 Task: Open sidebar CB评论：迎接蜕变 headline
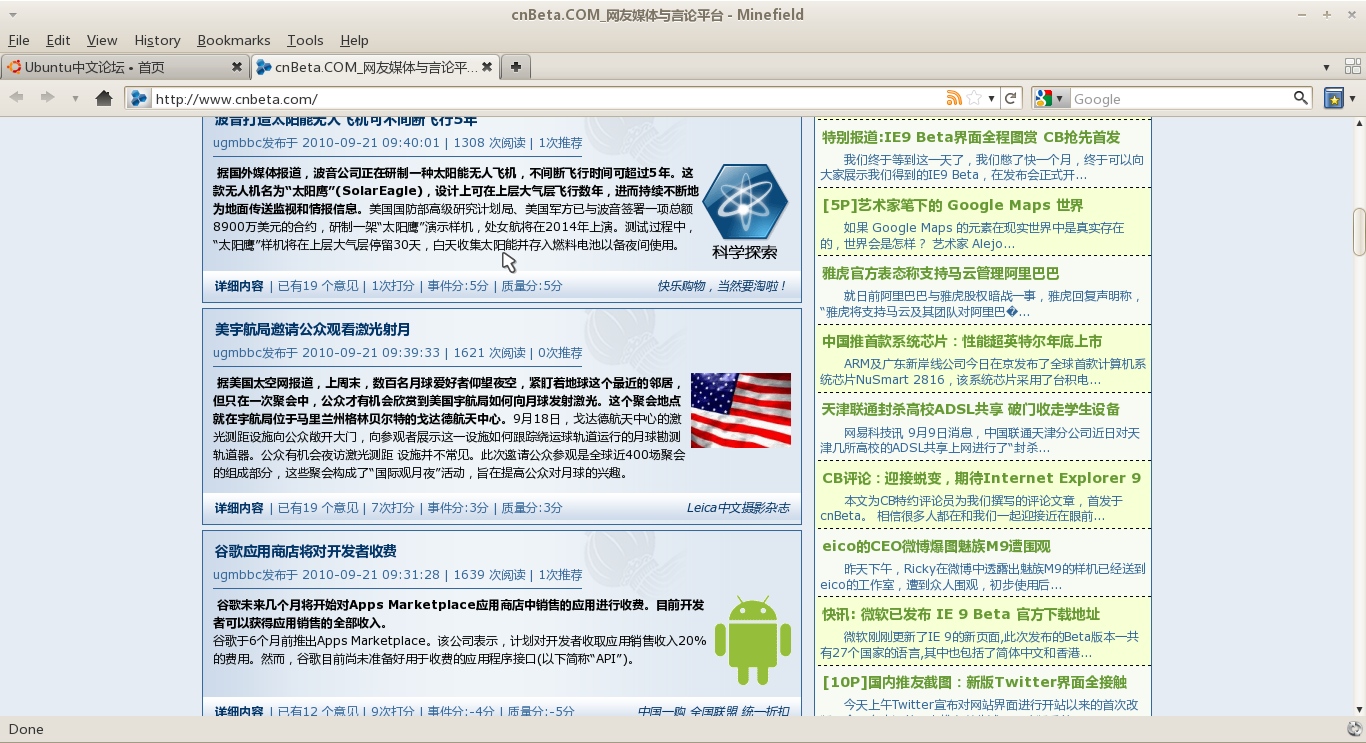981,478
